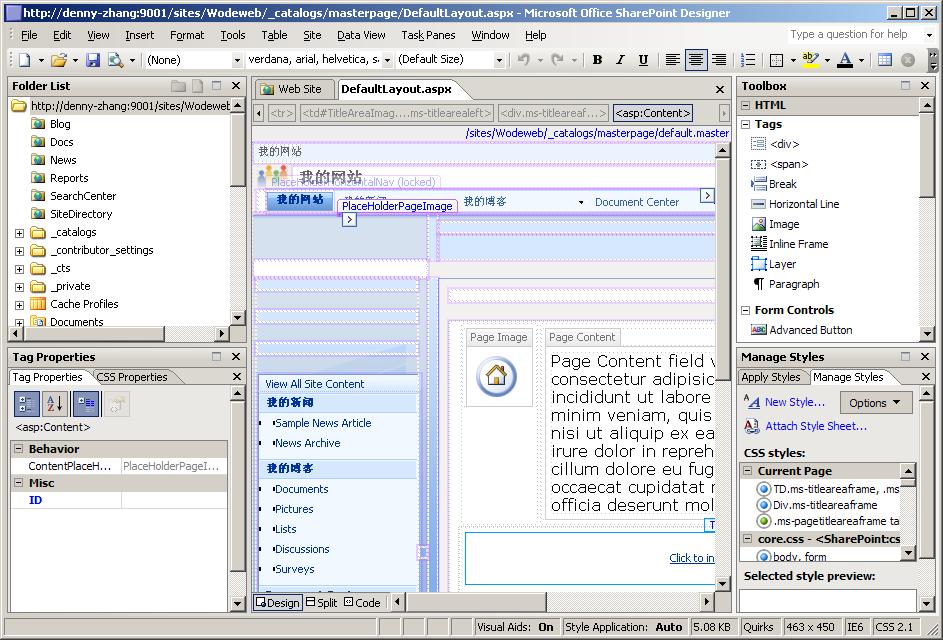This screenshot has height=640, width=943.
Task: Select Advanced Button in Toolbox
Action: (810, 330)
